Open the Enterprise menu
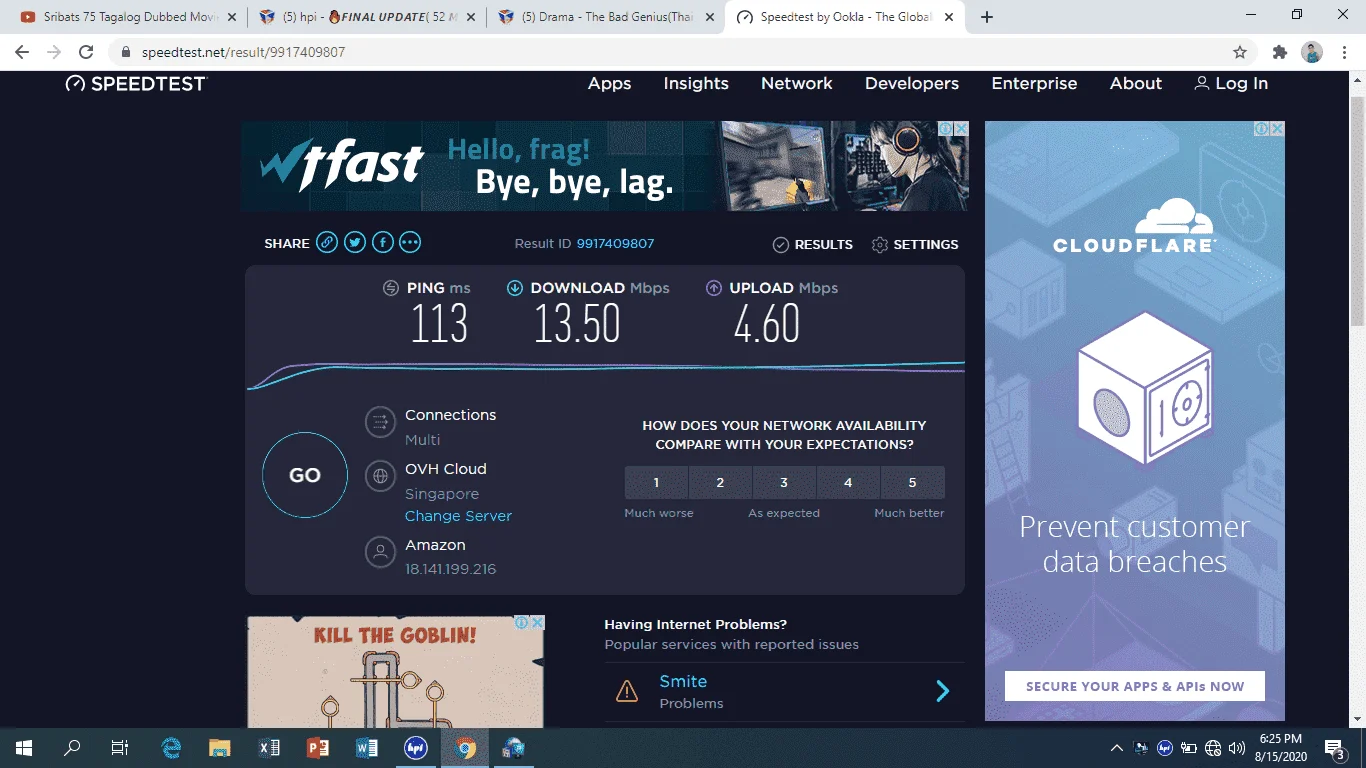The height and width of the screenshot is (768, 1366). 1034,84
